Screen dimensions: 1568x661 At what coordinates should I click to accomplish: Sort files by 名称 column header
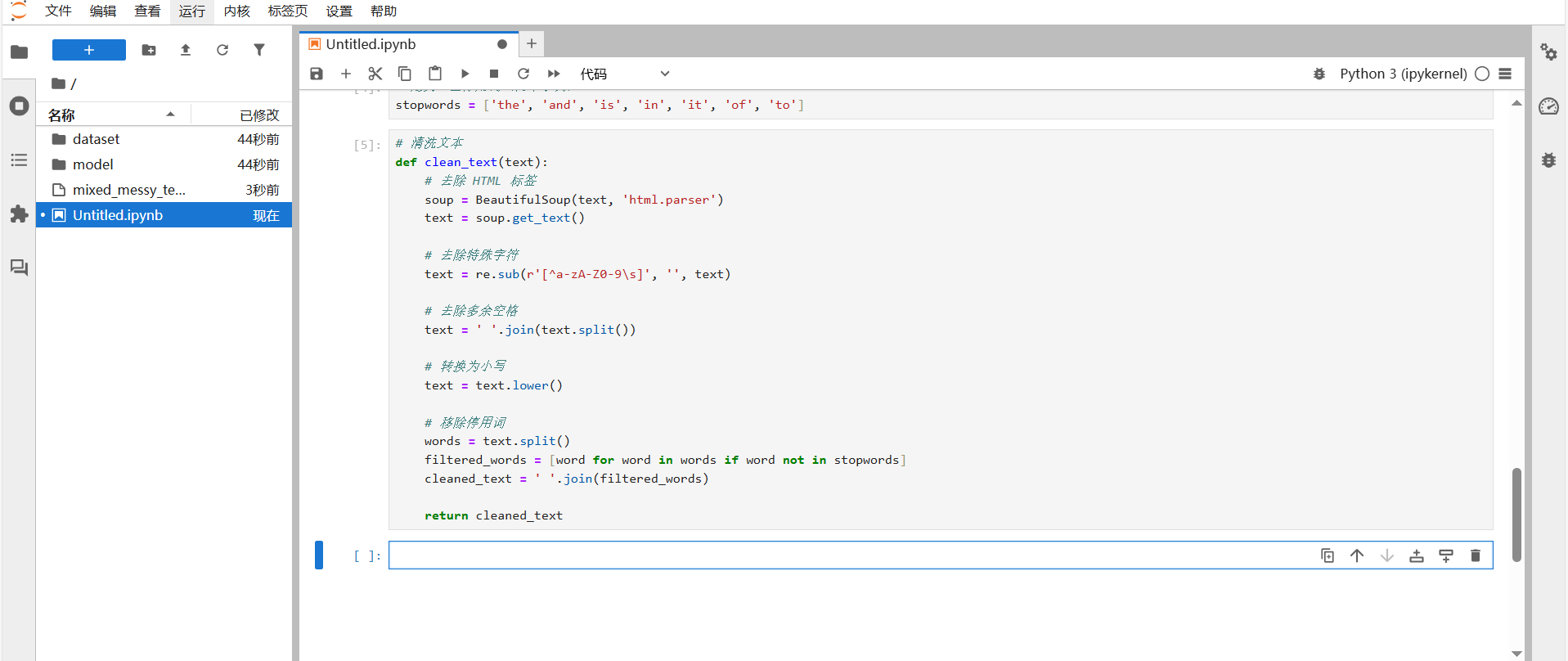(113, 115)
